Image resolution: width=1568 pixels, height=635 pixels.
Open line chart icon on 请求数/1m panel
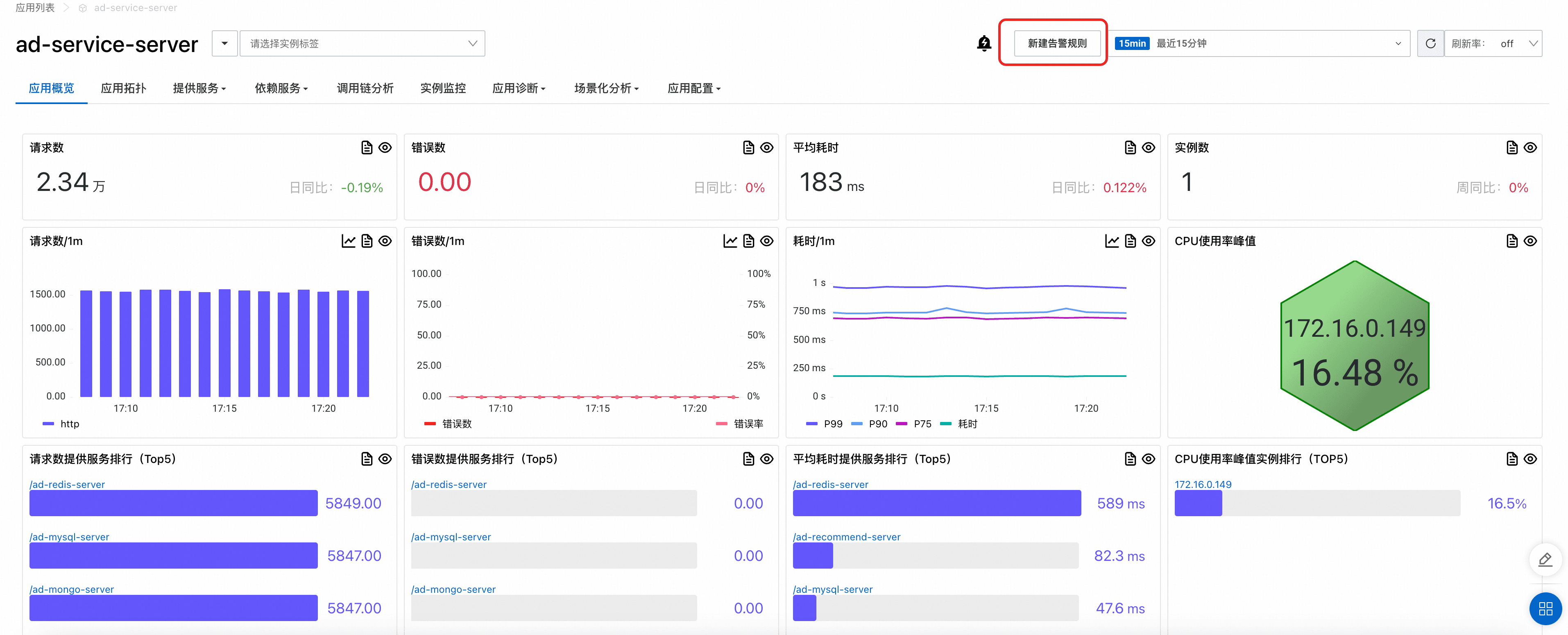(x=348, y=241)
